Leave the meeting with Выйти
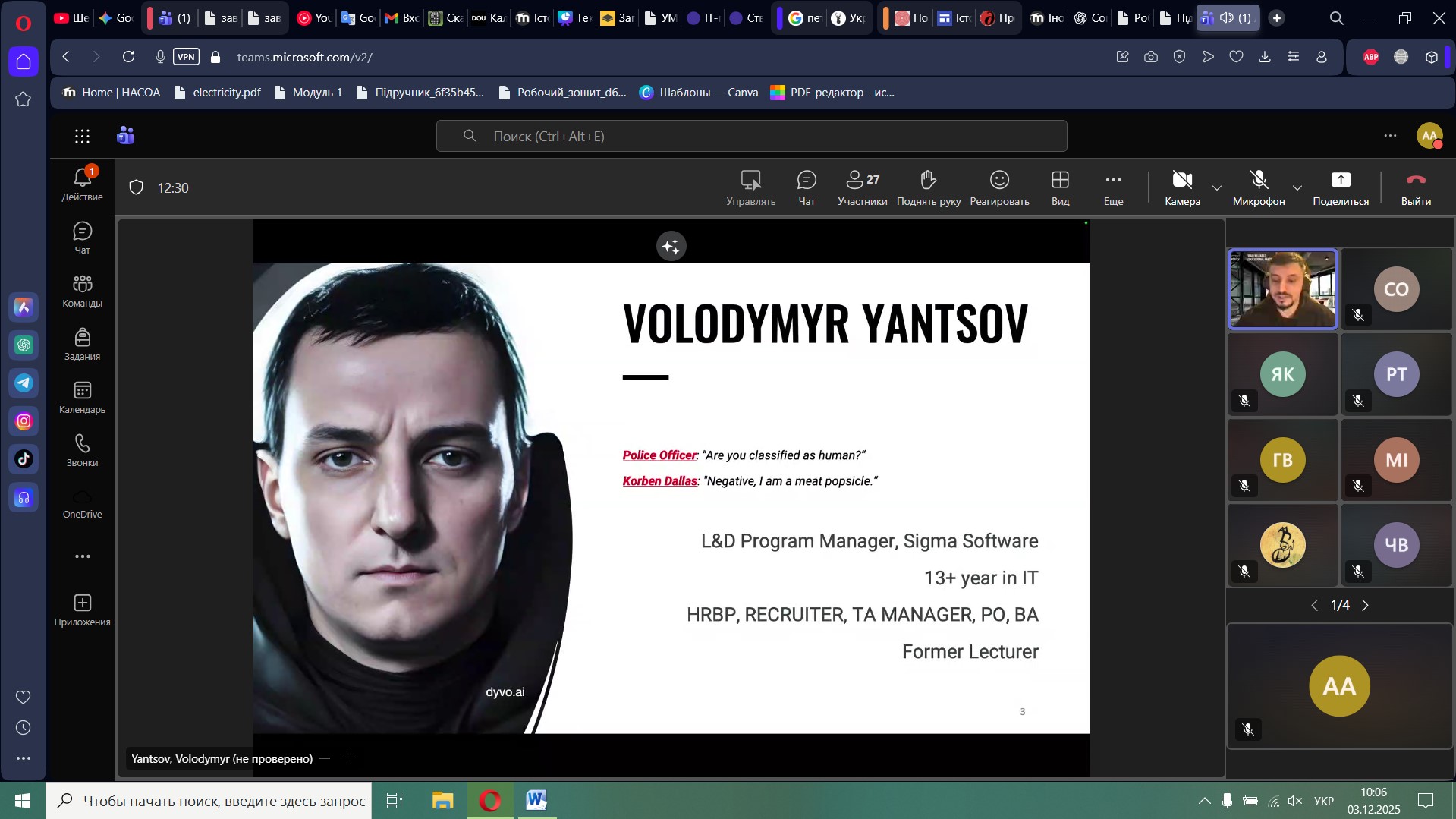This screenshot has height=819, width=1456. pos(1415,187)
